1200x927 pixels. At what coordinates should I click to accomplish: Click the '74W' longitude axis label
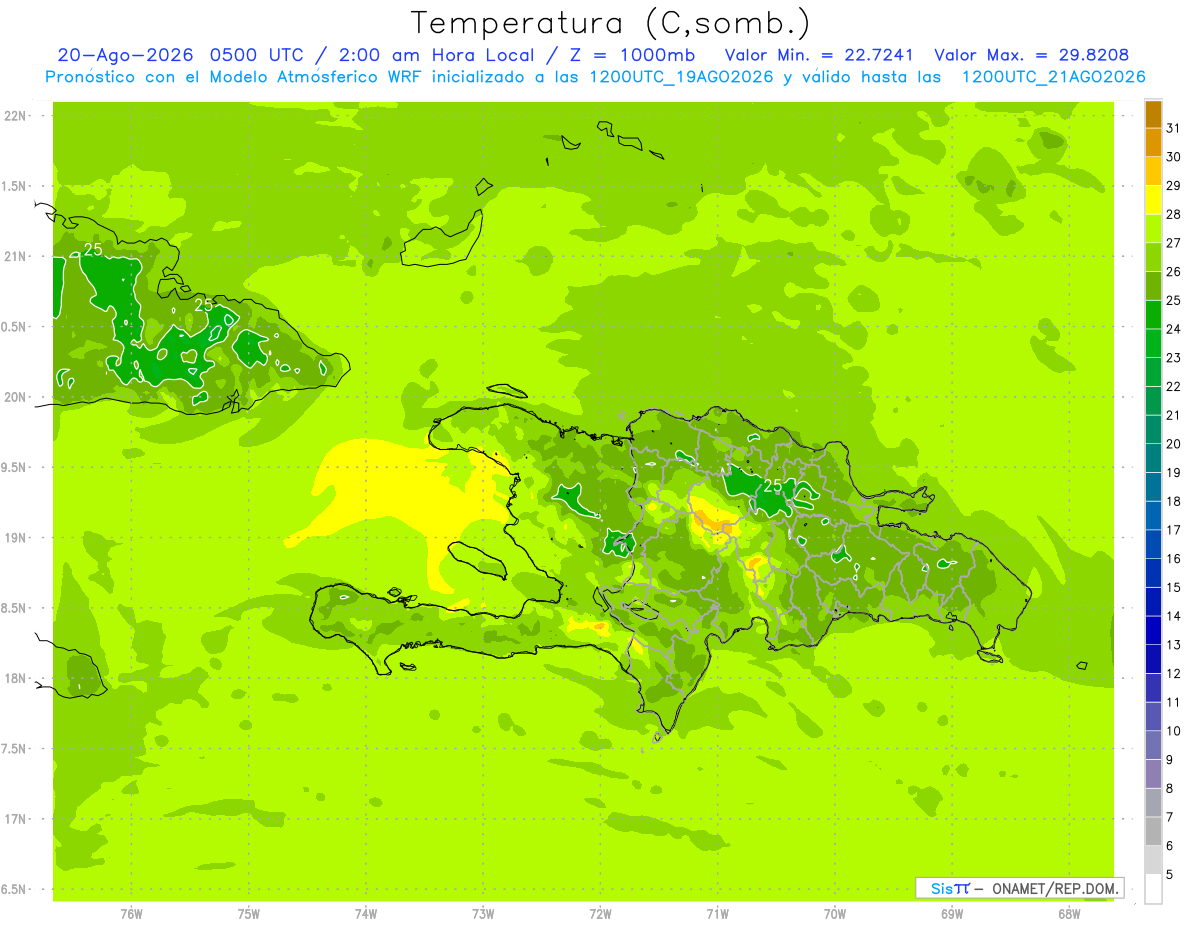(x=366, y=913)
